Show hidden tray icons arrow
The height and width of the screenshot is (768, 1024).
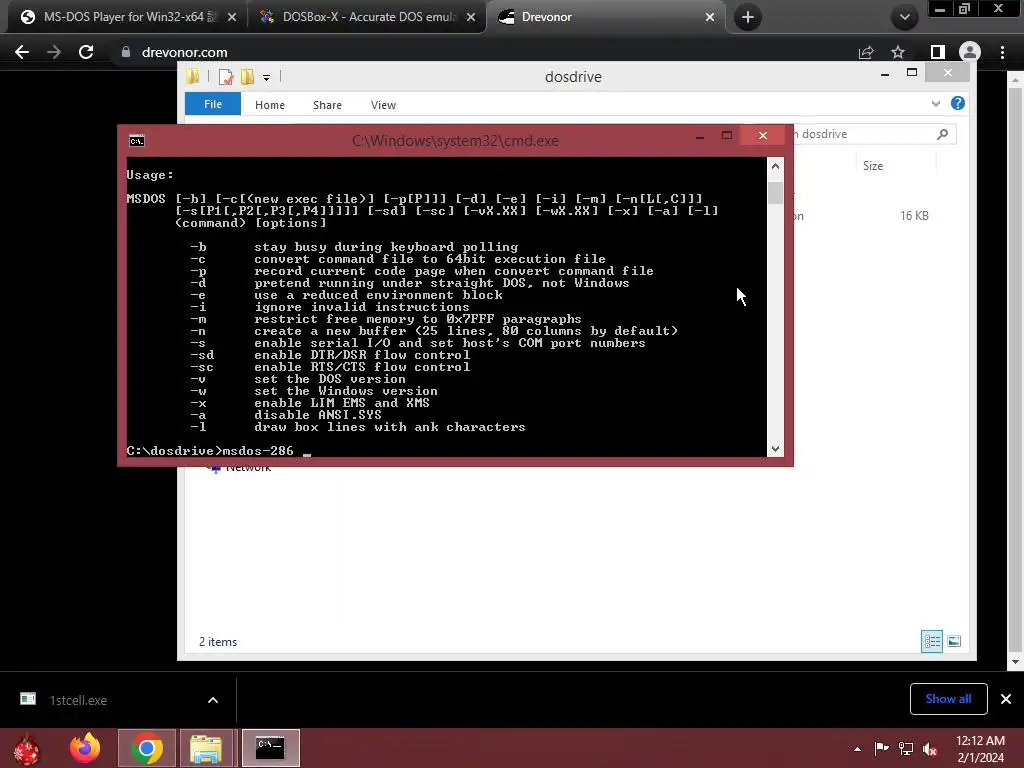point(857,748)
